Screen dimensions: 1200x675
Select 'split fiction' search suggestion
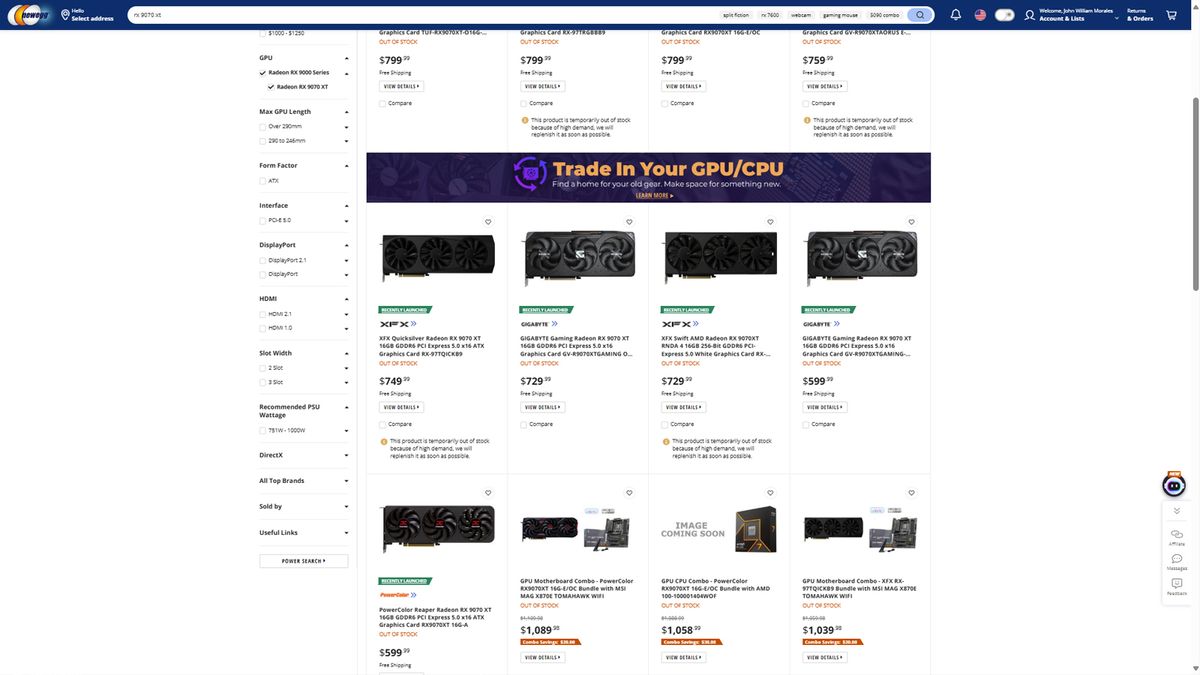point(735,15)
